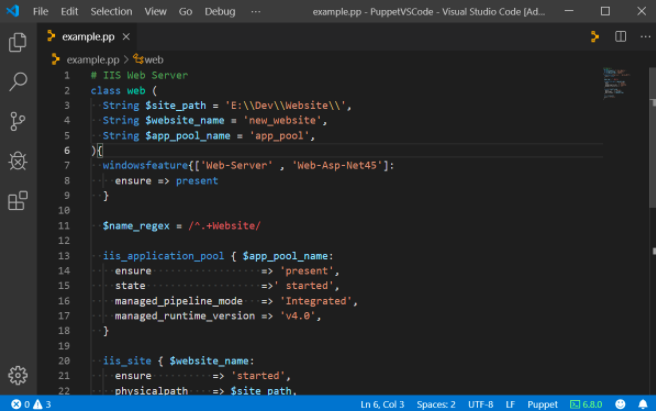Screen dimensions: 656x414
Task: Maximize the VS Code window
Action: click(x=605, y=11)
